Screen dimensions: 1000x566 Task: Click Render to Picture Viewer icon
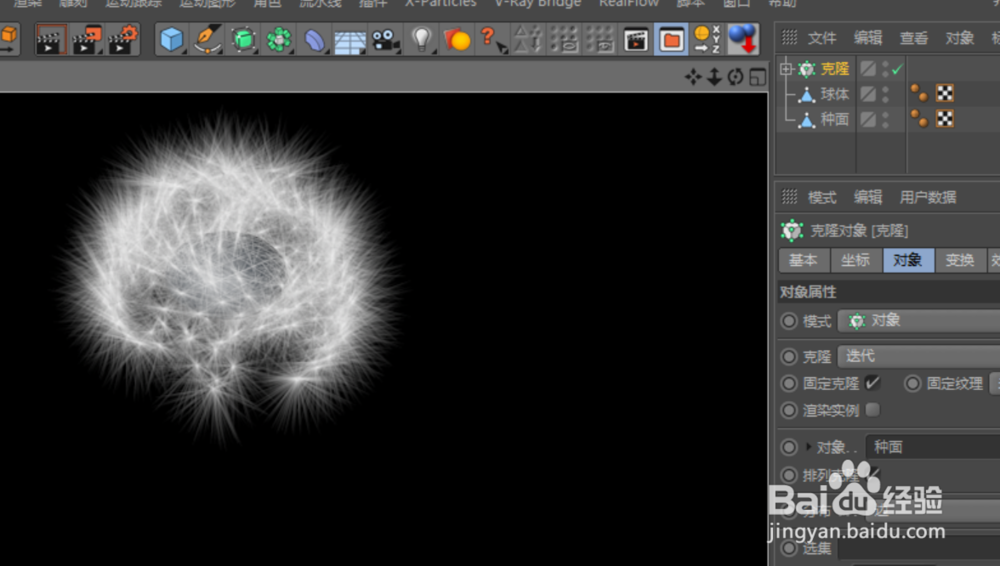[x=87, y=40]
